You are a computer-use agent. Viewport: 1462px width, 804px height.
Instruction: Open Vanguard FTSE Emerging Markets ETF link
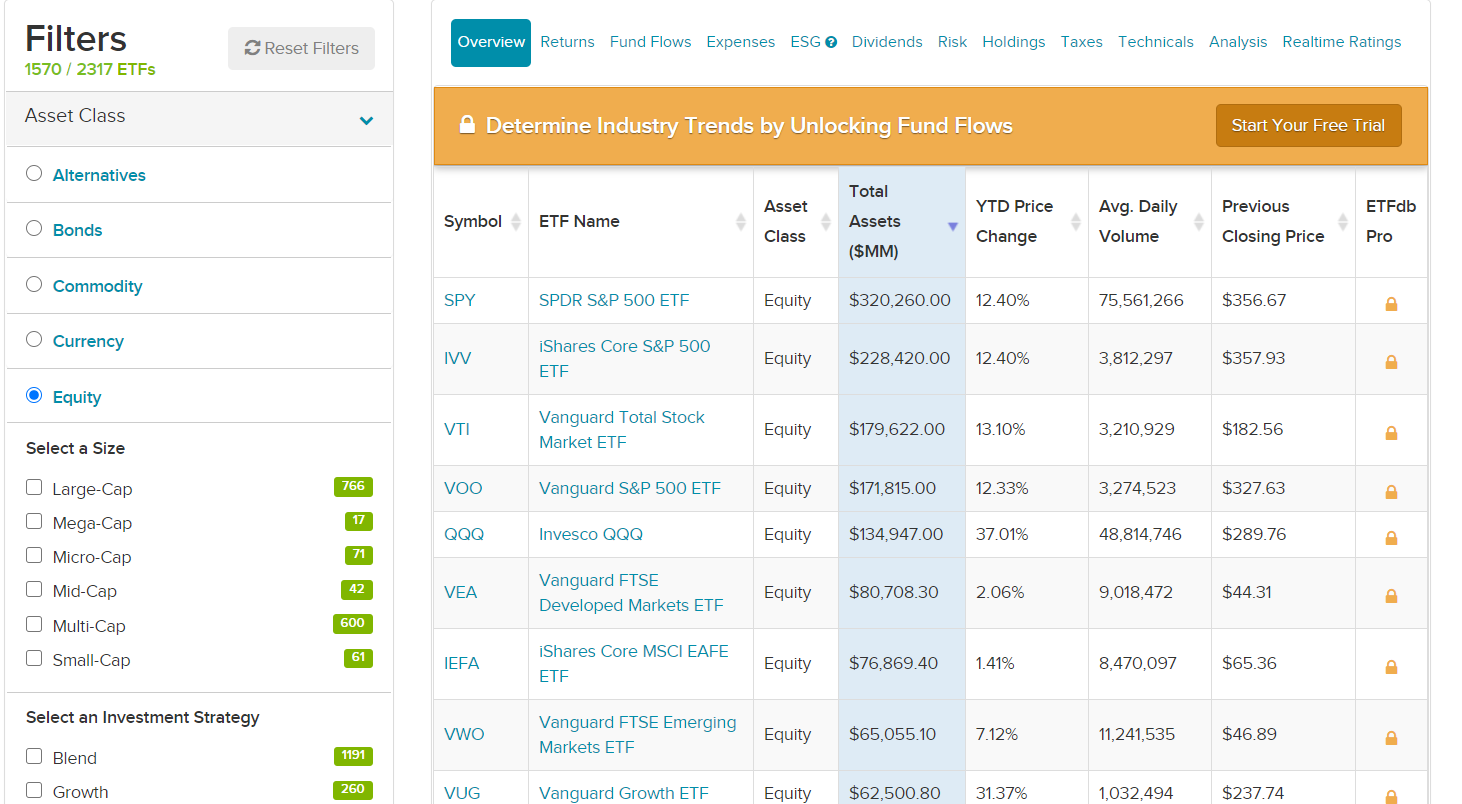tap(637, 734)
